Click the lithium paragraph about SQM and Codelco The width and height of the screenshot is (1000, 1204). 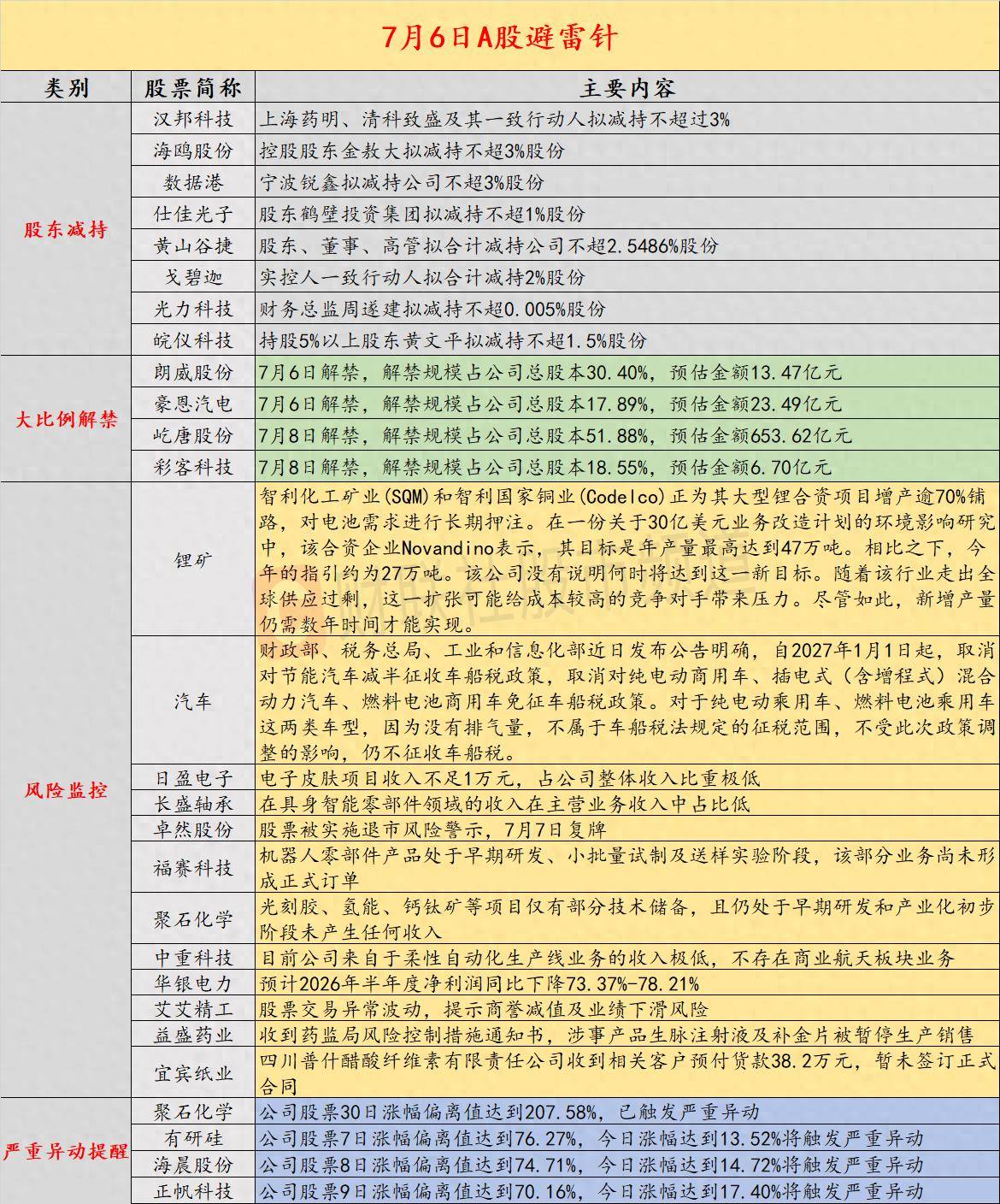pyautogui.click(x=627, y=560)
